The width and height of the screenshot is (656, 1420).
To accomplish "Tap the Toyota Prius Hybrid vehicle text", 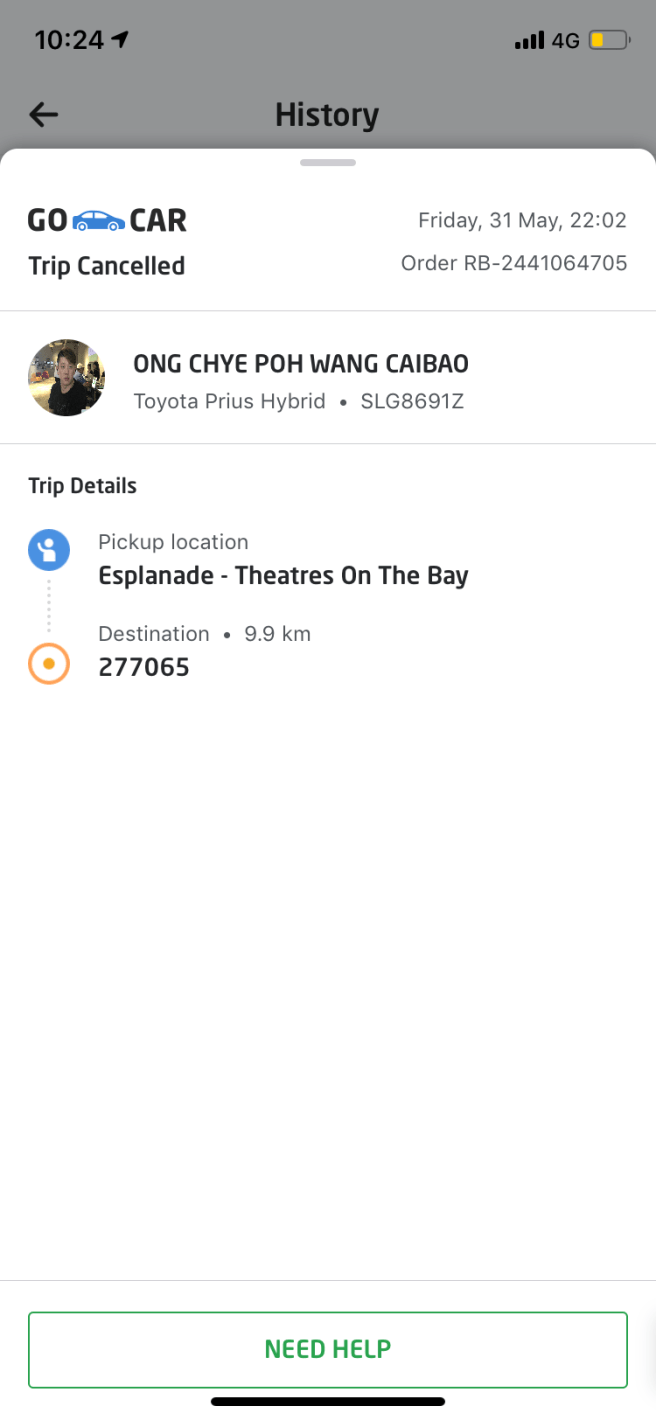I will click(x=229, y=402).
